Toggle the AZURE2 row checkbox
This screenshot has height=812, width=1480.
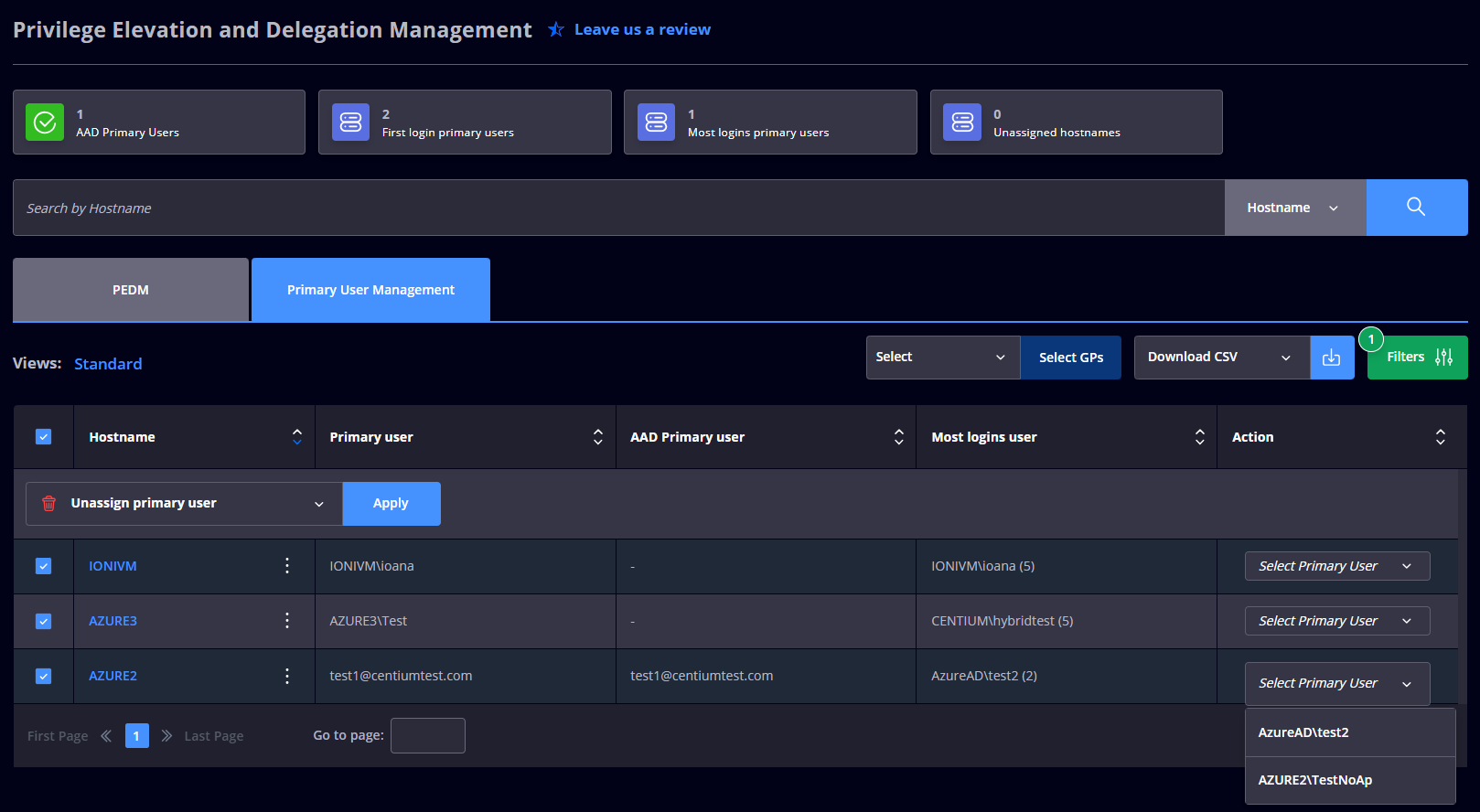click(x=43, y=676)
